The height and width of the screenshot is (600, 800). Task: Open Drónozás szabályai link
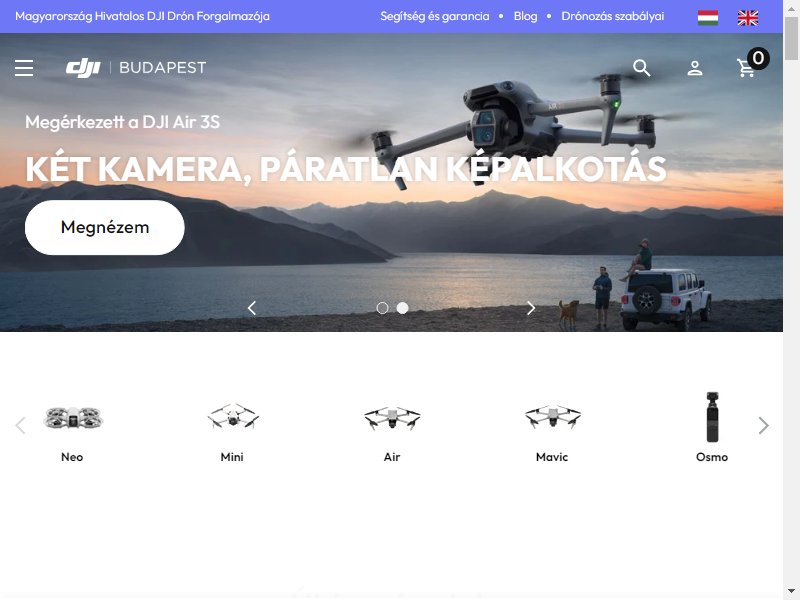click(613, 16)
